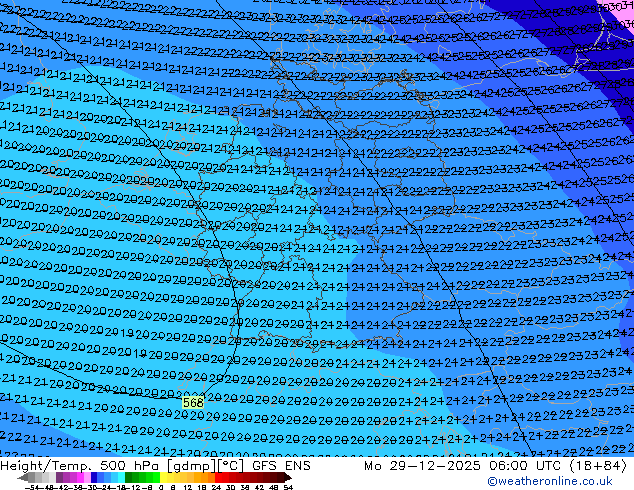
Task: Click the cyan -18 color swatch in legend
Action: tap(122, 478)
